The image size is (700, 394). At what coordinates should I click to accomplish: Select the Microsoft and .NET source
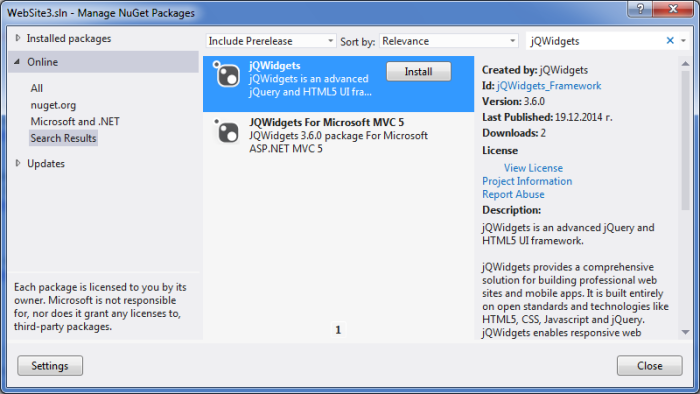click(75, 121)
